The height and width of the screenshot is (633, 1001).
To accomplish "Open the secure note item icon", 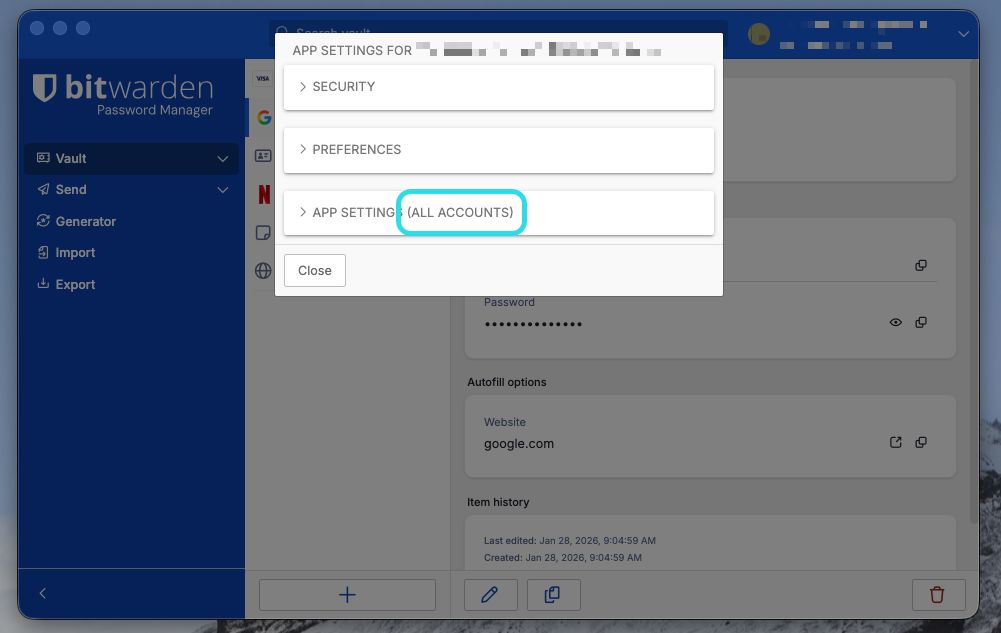I will point(262,232).
